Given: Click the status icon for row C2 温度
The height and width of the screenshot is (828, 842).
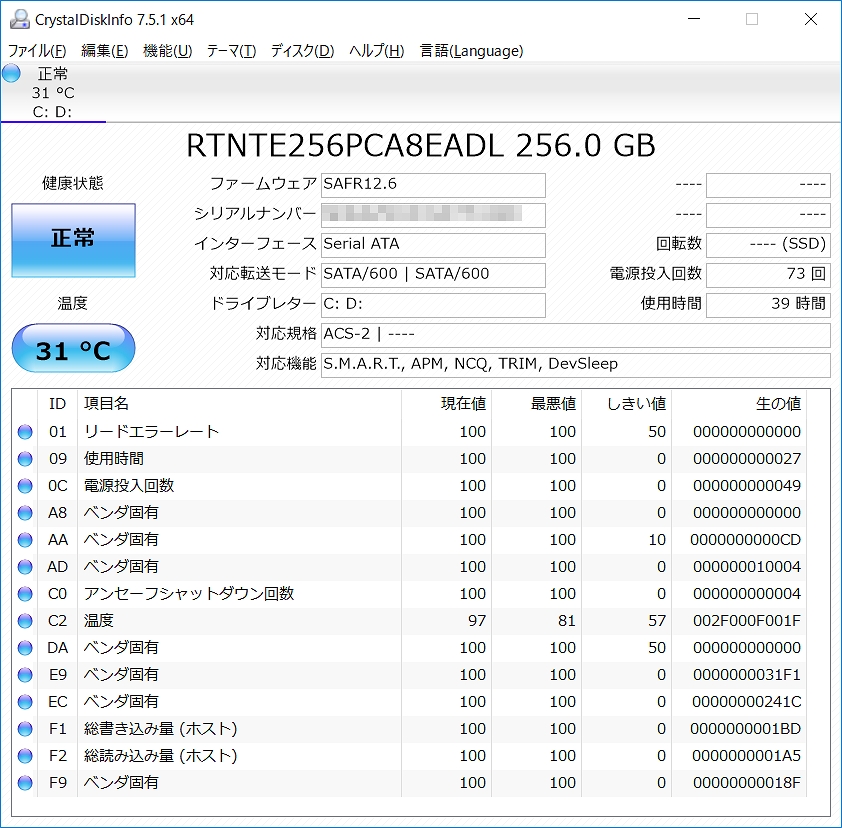Looking at the screenshot, I should point(25,621).
